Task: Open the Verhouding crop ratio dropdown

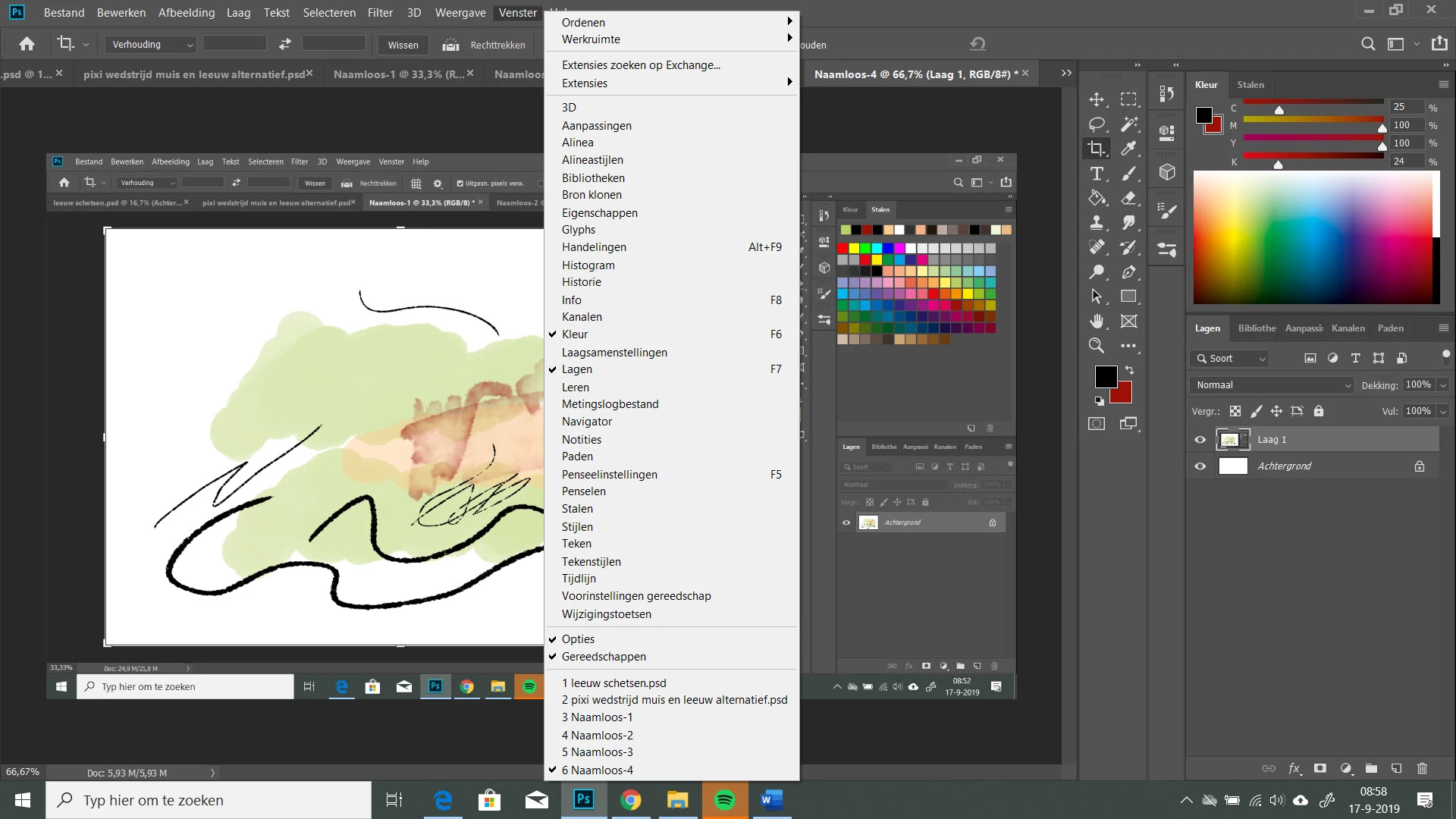Action: pos(151,45)
